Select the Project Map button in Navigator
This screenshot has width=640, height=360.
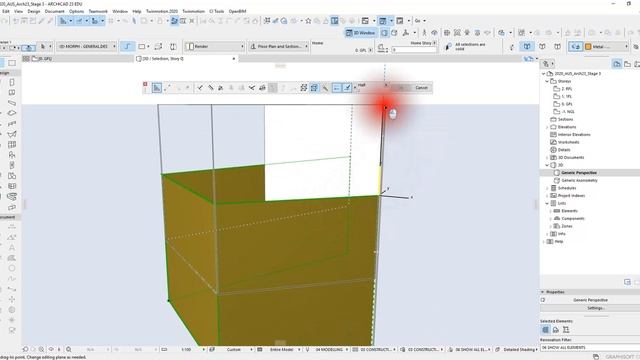coord(617,64)
